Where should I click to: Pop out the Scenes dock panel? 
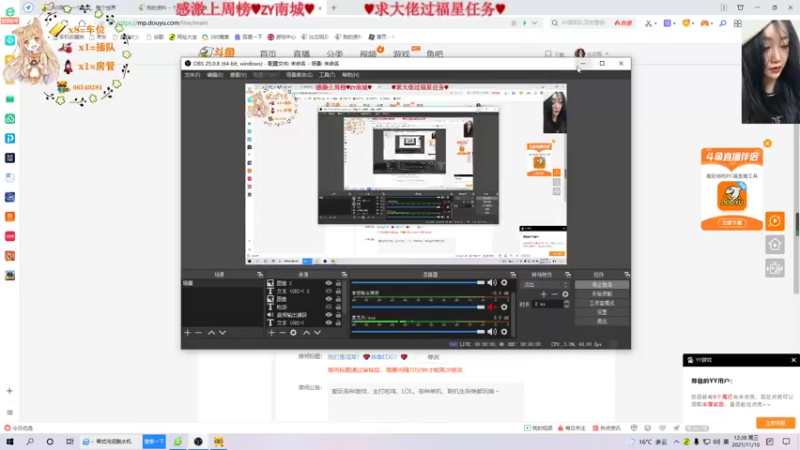260,274
